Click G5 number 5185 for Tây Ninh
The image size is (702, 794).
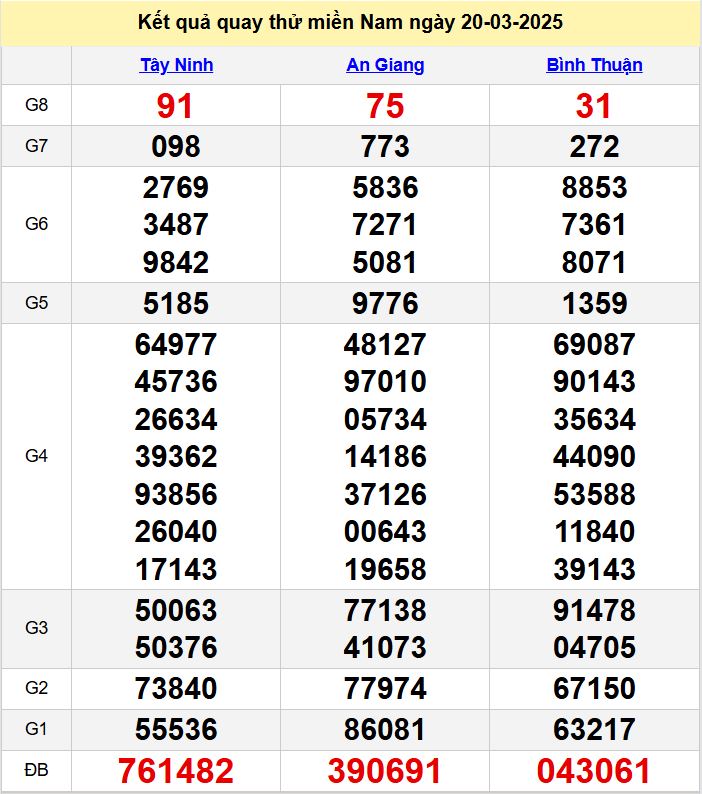176,303
